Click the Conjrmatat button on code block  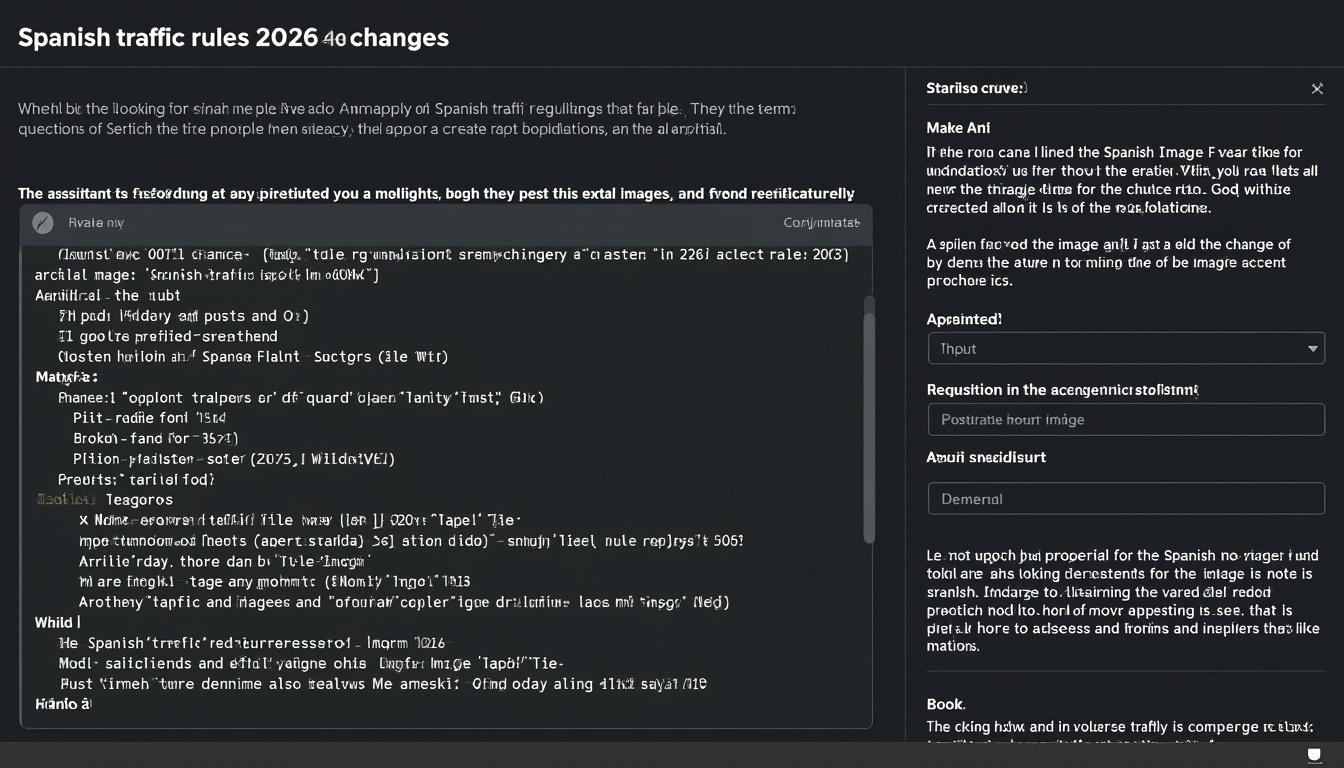[821, 223]
